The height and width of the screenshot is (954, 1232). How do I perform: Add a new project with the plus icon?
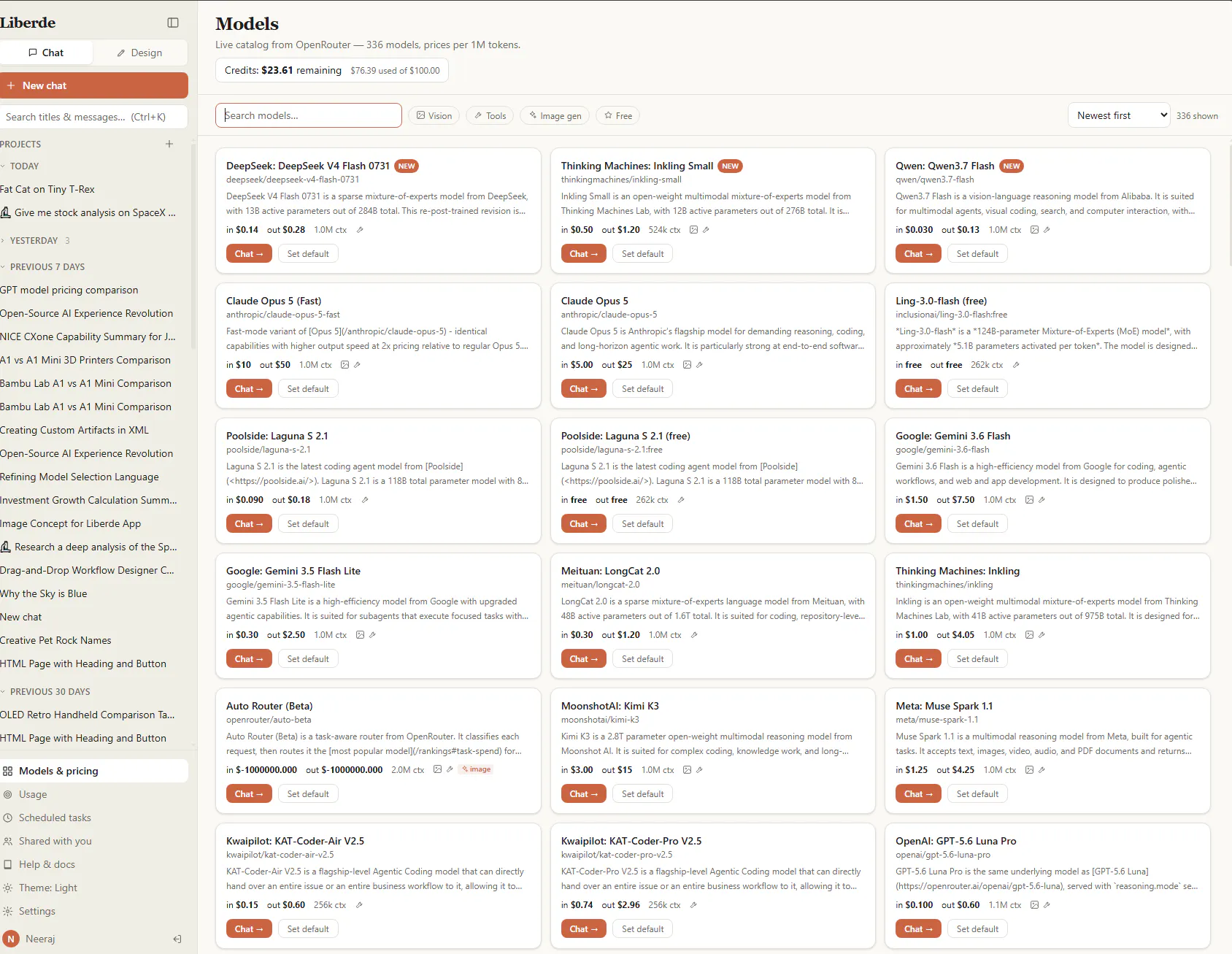tap(169, 144)
